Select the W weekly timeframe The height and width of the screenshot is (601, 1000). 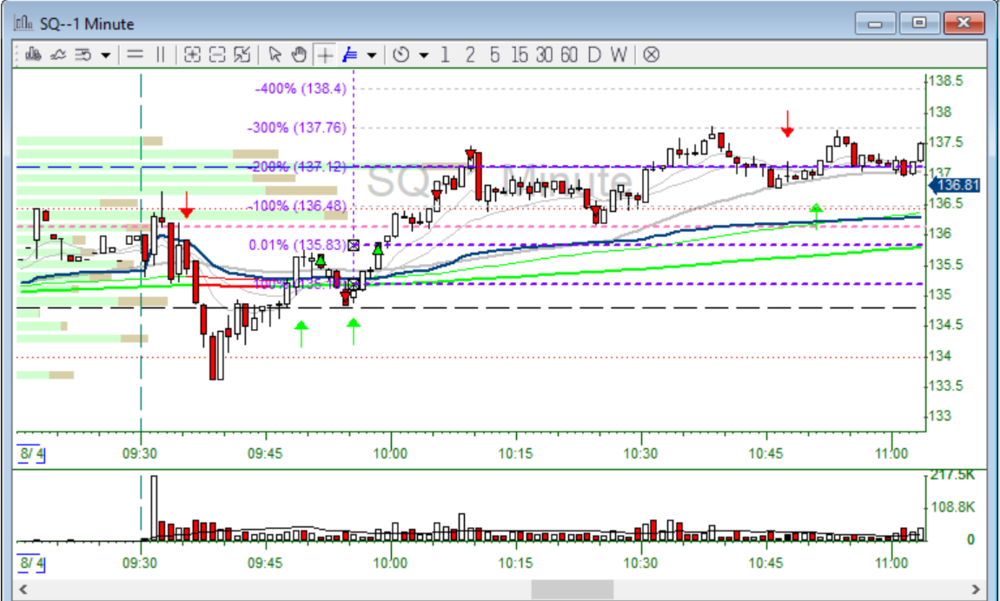click(619, 55)
